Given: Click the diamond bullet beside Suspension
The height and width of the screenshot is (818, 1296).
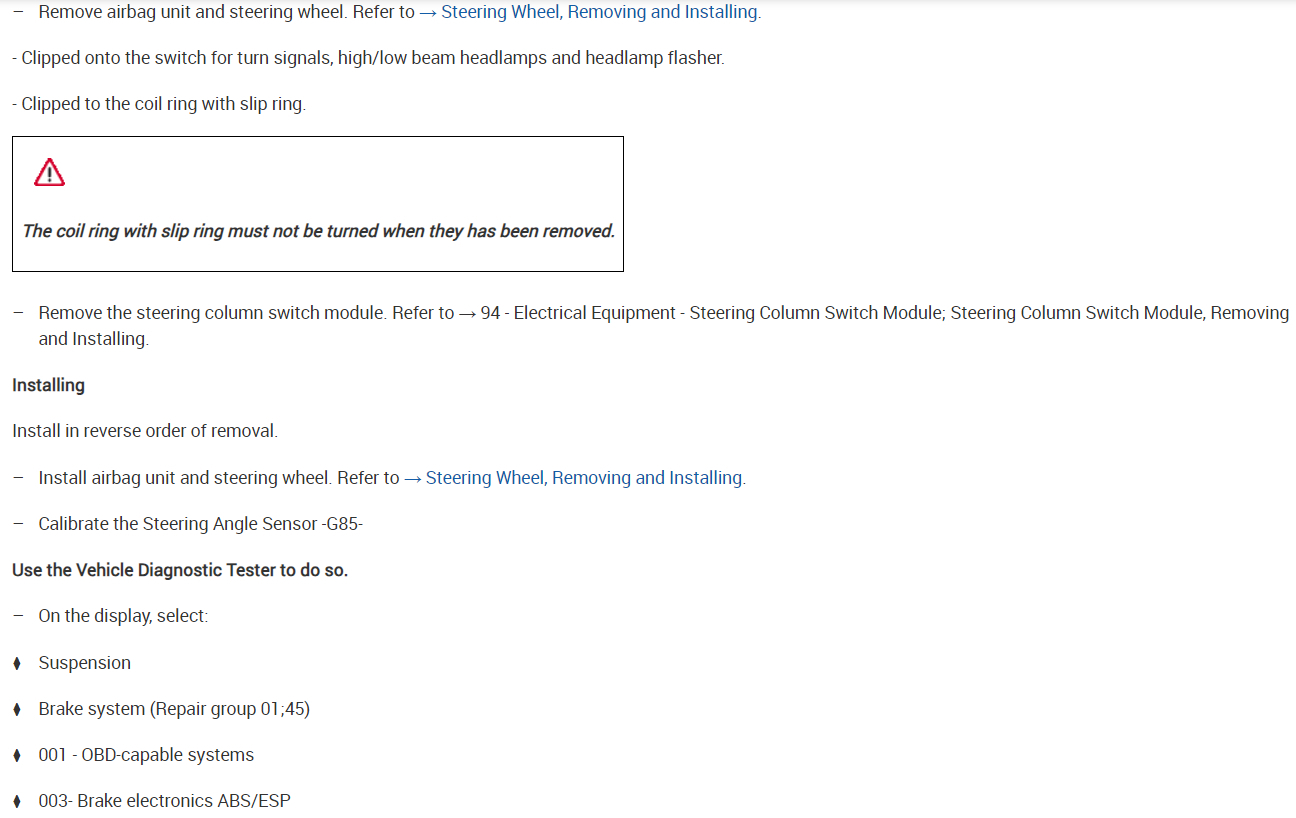Looking at the screenshot, I should tap(17, 663).
